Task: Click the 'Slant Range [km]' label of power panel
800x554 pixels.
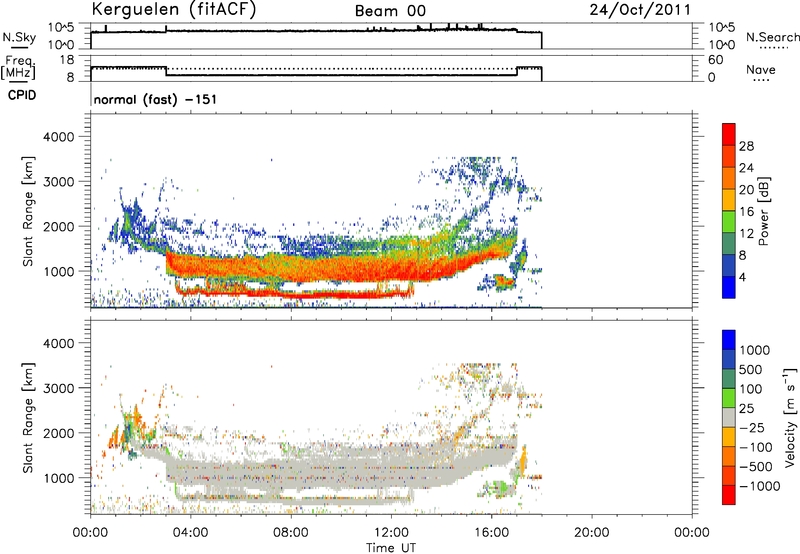Action: tap(28, 211)
